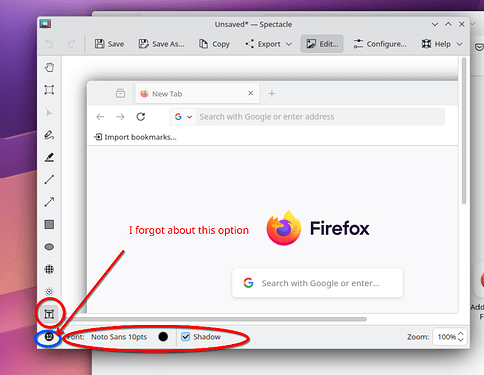Image resolution: width=484 pixels, height=375 pixels.
Task: Select the arrow tool
Action: pos(49,202)
